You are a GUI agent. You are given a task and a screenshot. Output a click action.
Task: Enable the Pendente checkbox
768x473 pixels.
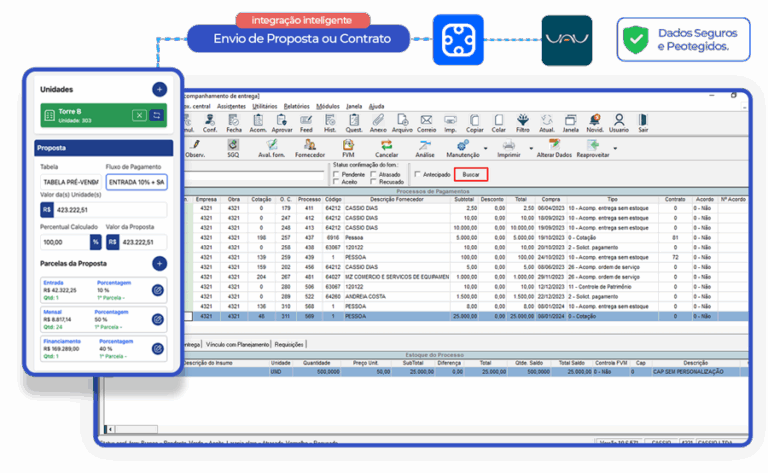pyautogui.click(x=334, y=174)
